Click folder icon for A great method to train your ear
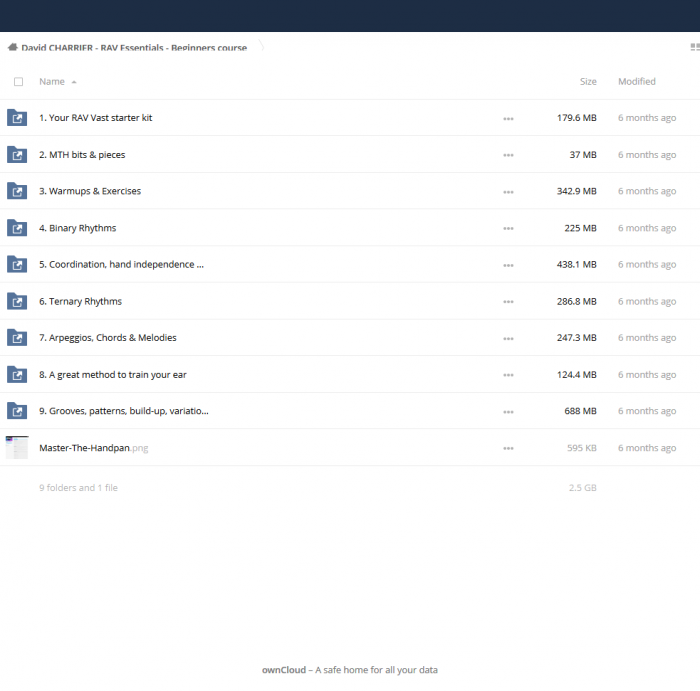The image size is (700, 691). [x=17, y=375]
